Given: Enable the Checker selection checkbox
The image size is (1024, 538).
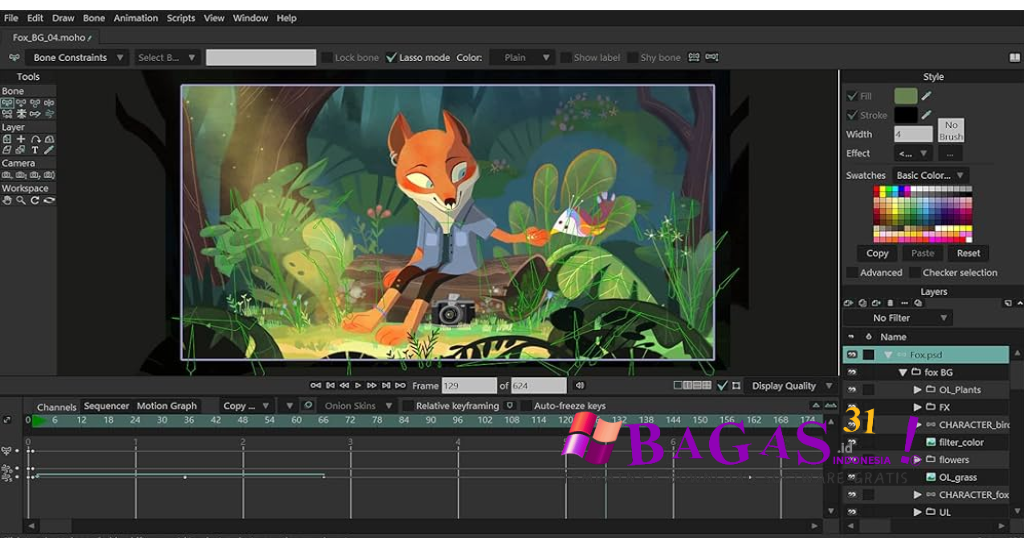Looking at the screenshot, I should click(914, 272).
